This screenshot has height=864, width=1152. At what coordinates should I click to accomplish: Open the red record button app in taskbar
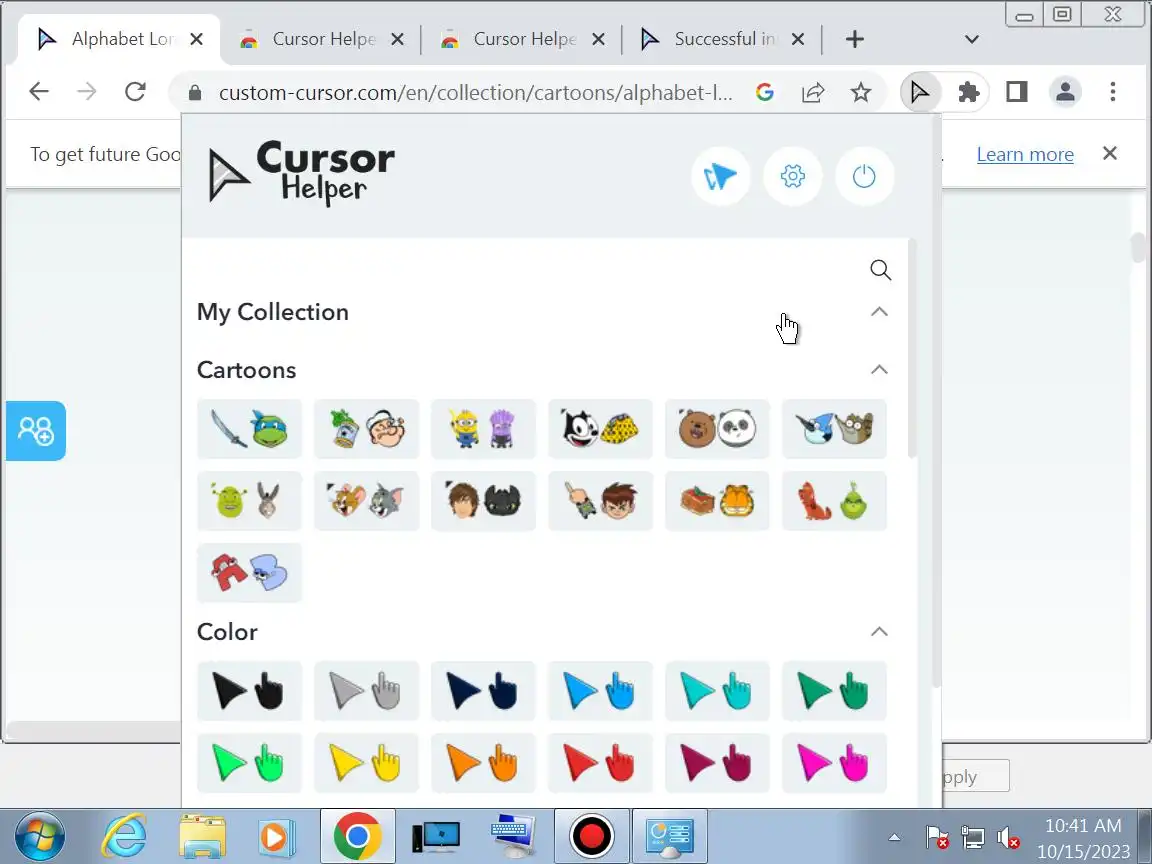pyautogui.click(x=591, y=836)
